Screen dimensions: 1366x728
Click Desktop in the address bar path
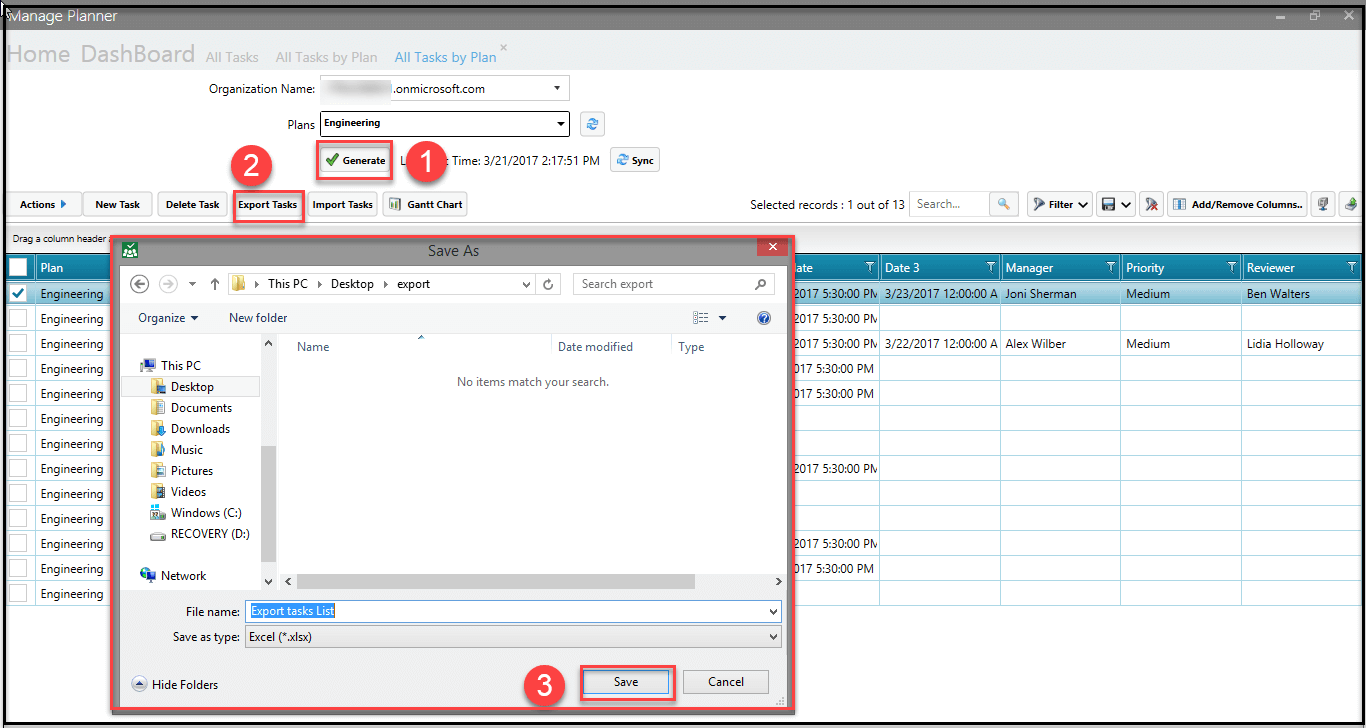352,284
